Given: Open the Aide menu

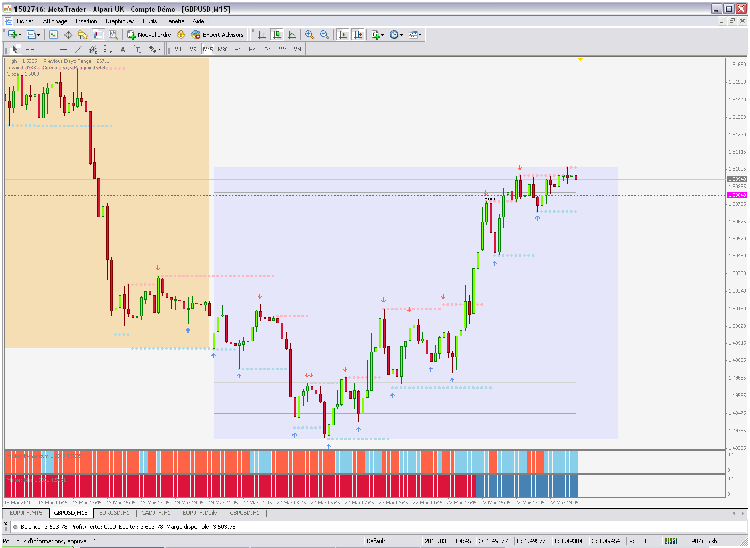Looking at the screenshot, I should (199, 21).
